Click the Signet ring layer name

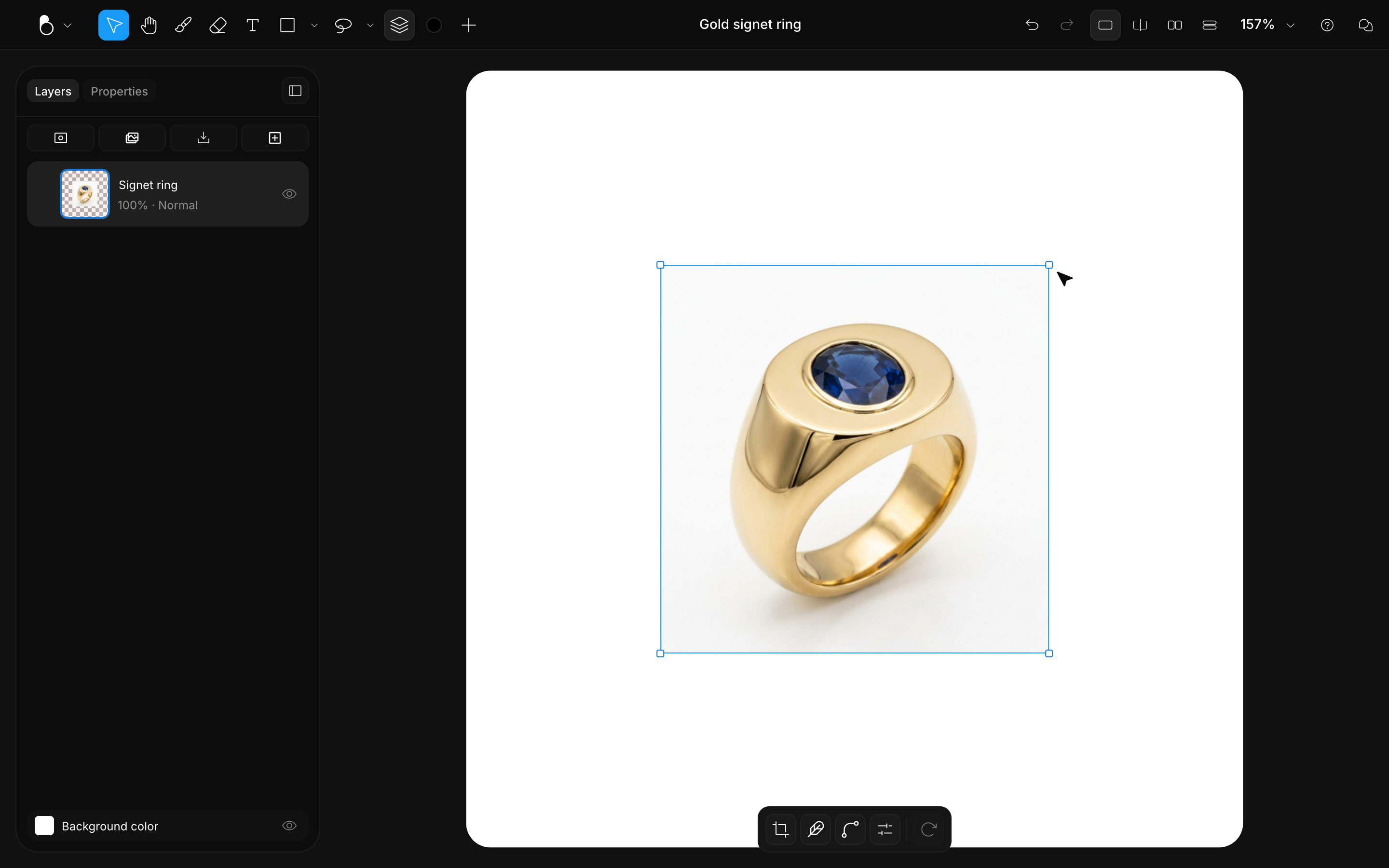[148, 185]
